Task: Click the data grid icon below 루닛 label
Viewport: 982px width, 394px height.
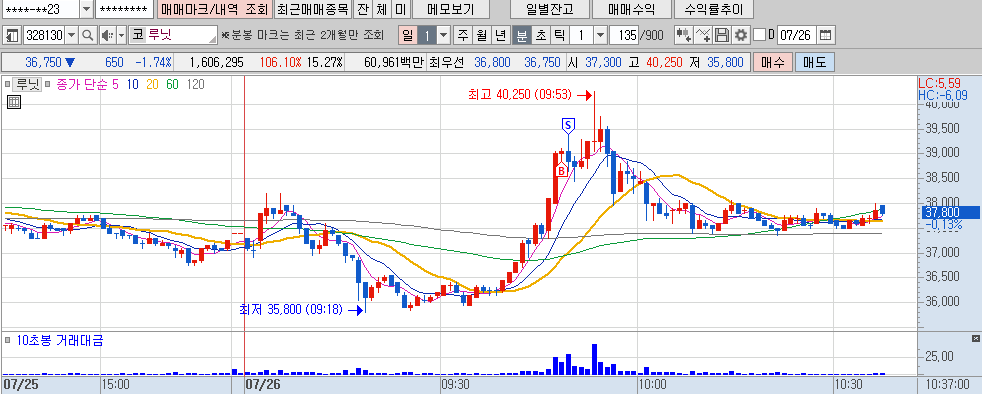Action: tap(14, 102)
